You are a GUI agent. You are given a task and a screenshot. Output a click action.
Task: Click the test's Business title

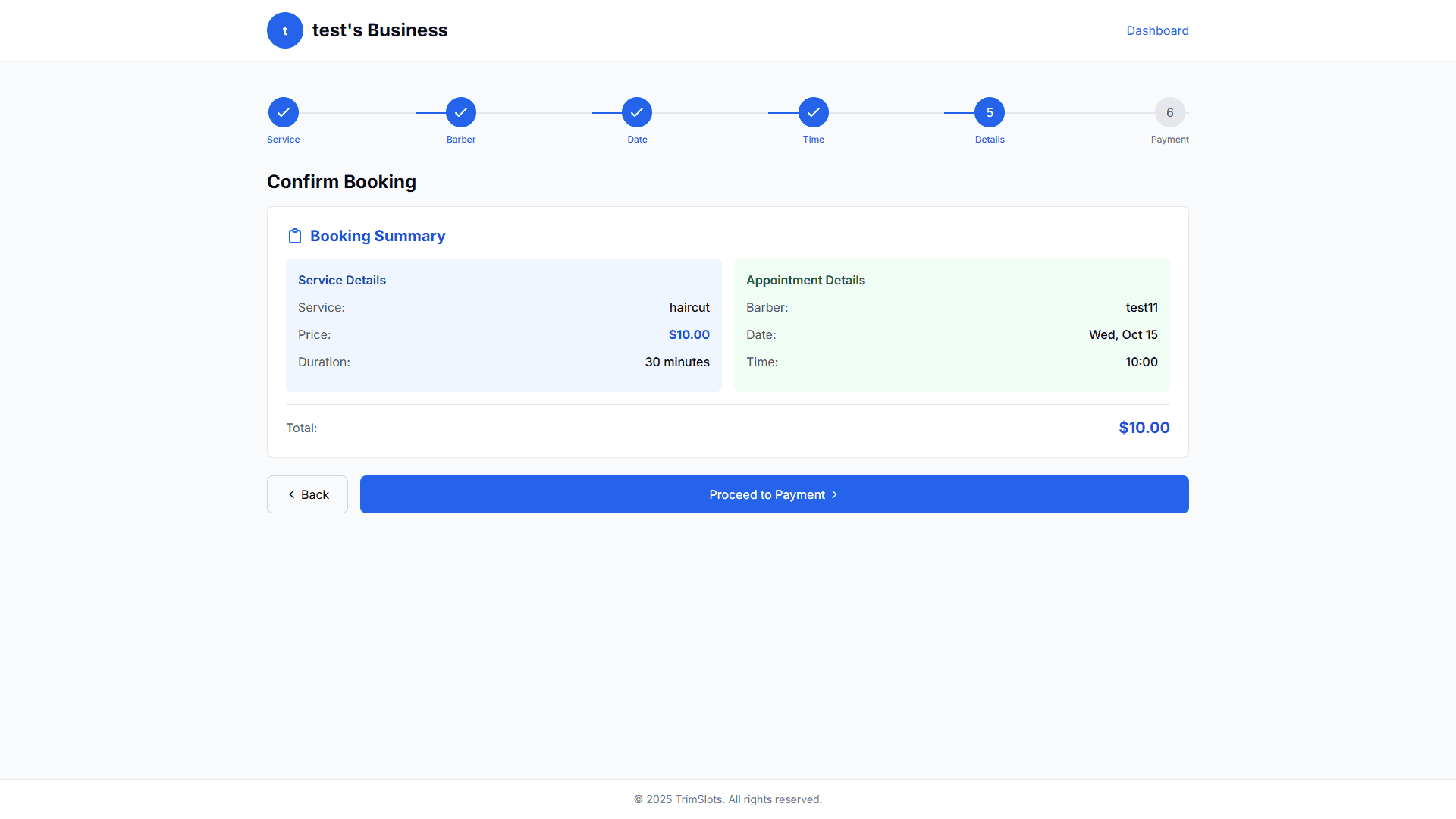coord(380,30)
